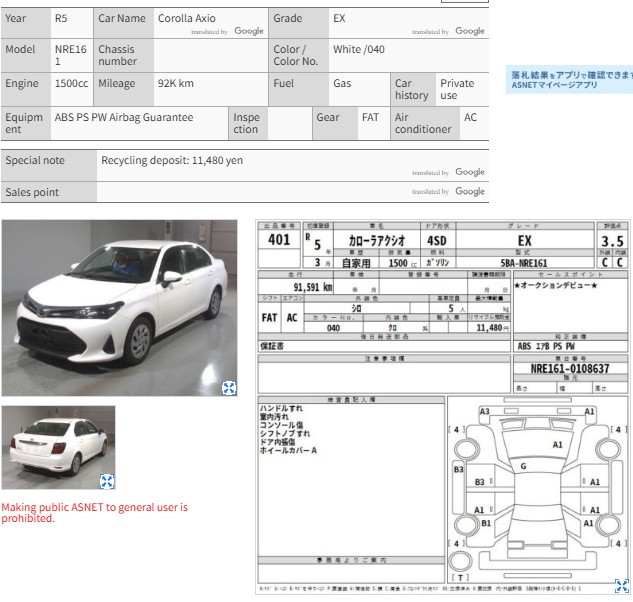Select the '1500cc' engine value
The height and width of the screenshot is (602, 633).
[x=71, y=83]
